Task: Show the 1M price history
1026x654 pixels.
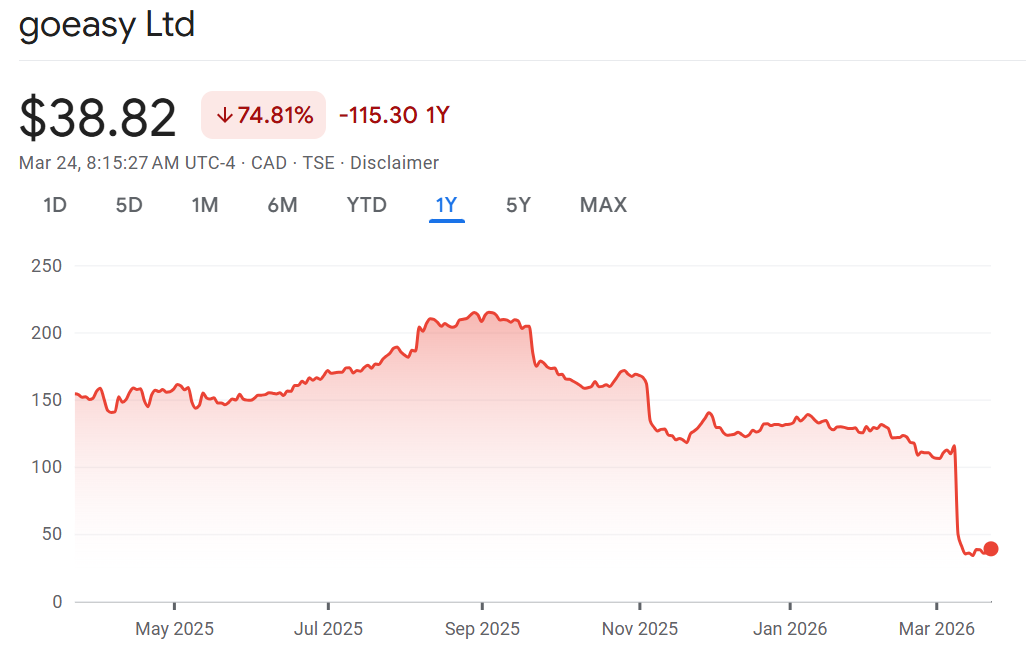Action: coord(205,205)
